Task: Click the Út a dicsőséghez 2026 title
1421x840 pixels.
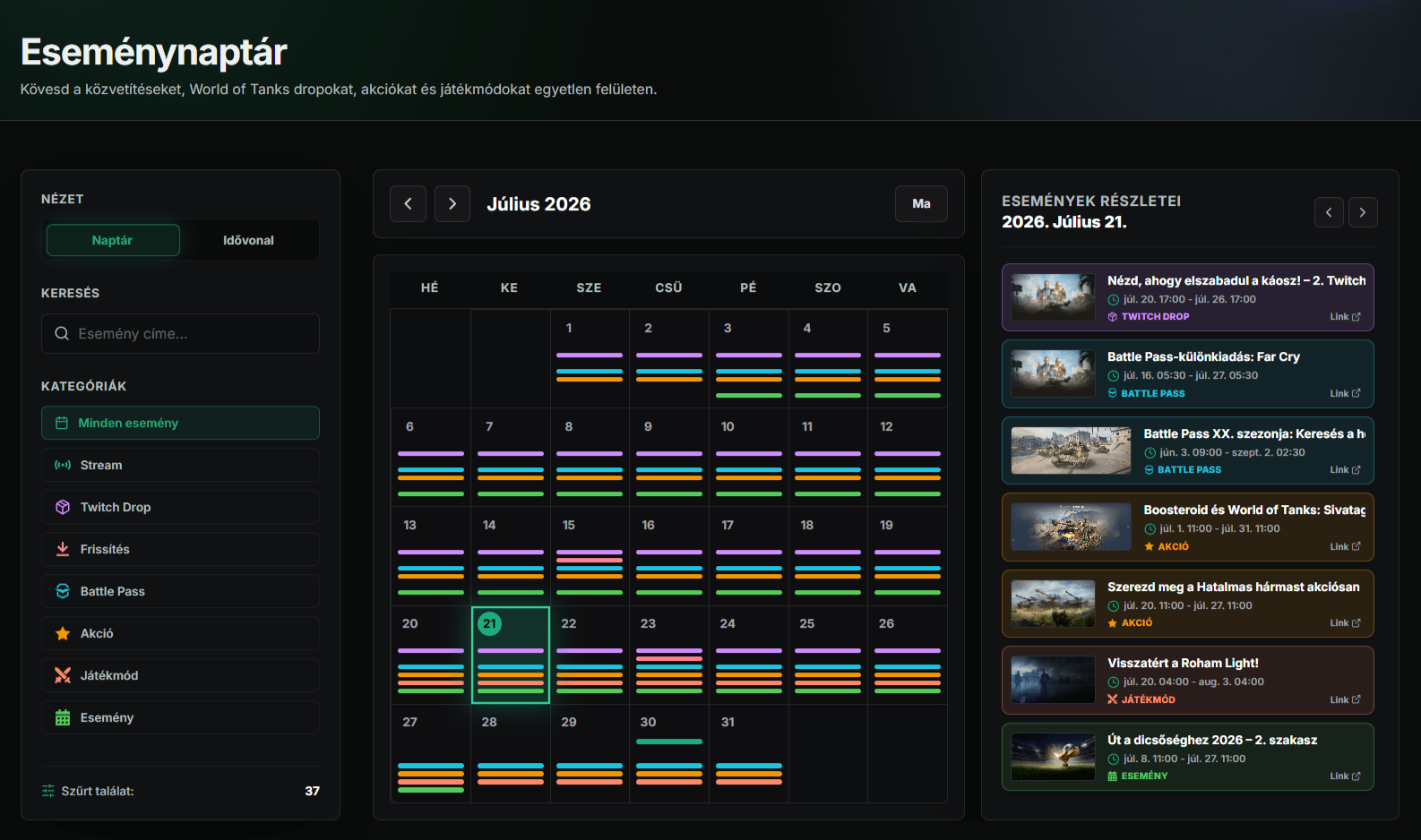Action: click(1212, 740)
